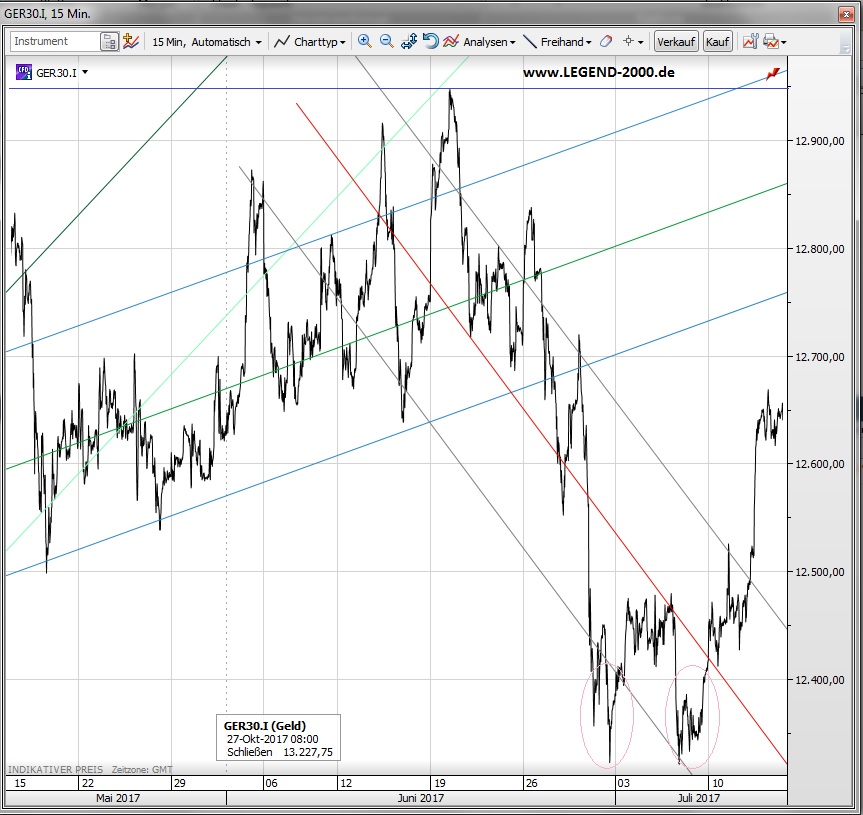This screenshot has width=863, height=815.
Task: Open the Freihand drawing menu
Action: 558,42
